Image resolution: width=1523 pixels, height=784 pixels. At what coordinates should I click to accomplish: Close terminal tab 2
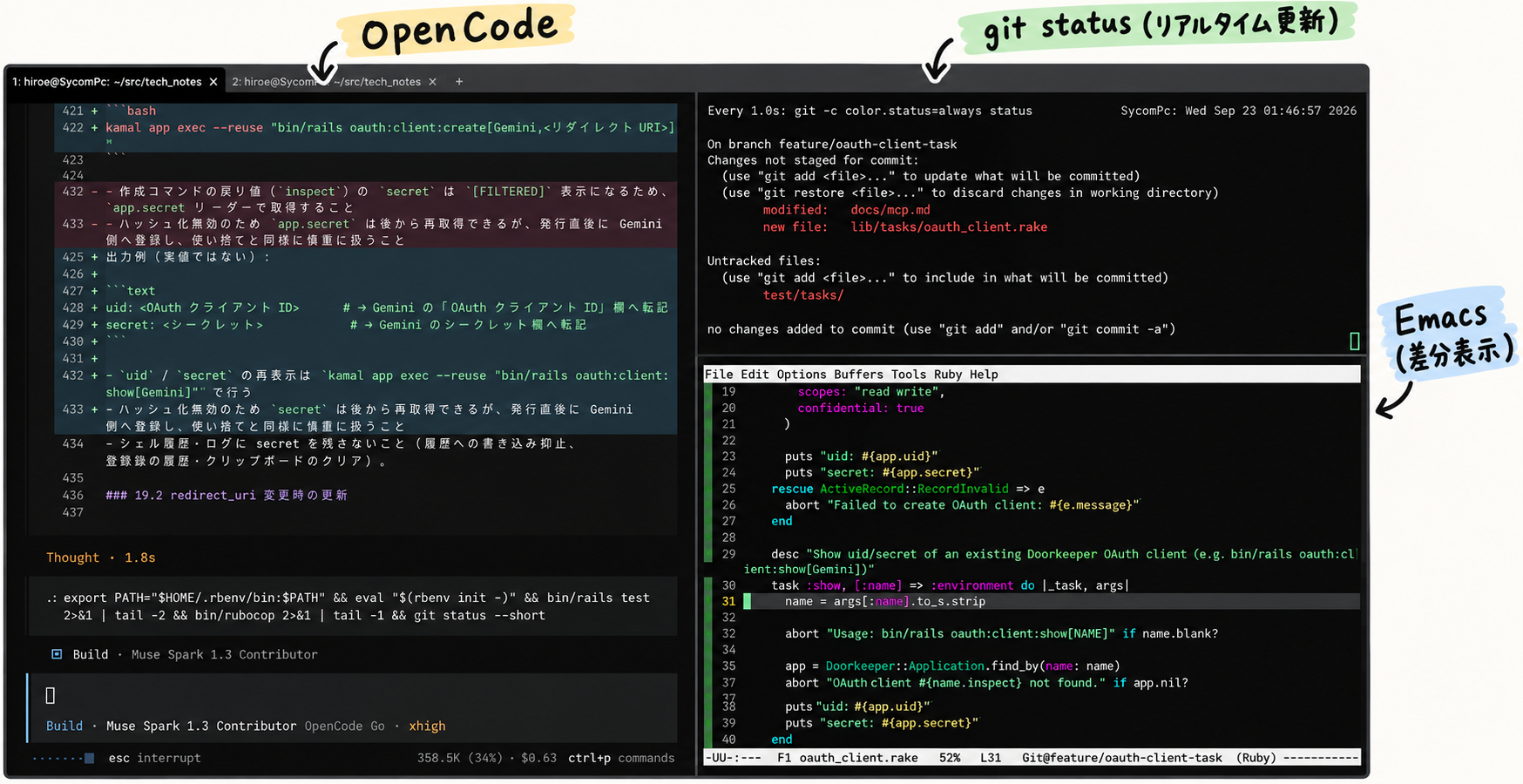coord(433,82)
